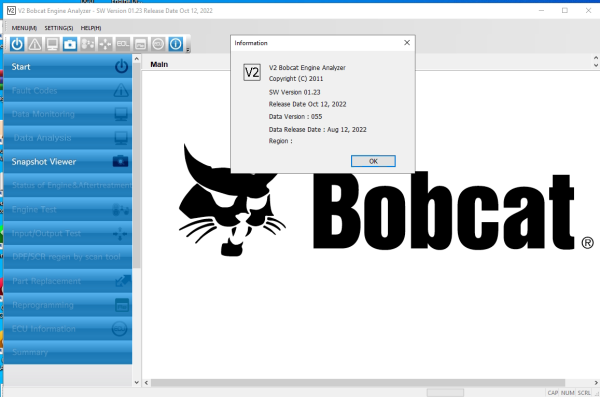Select Engine Test in the sidebar
This screenshot has height=397, width=600.
[x=68, y=209]
